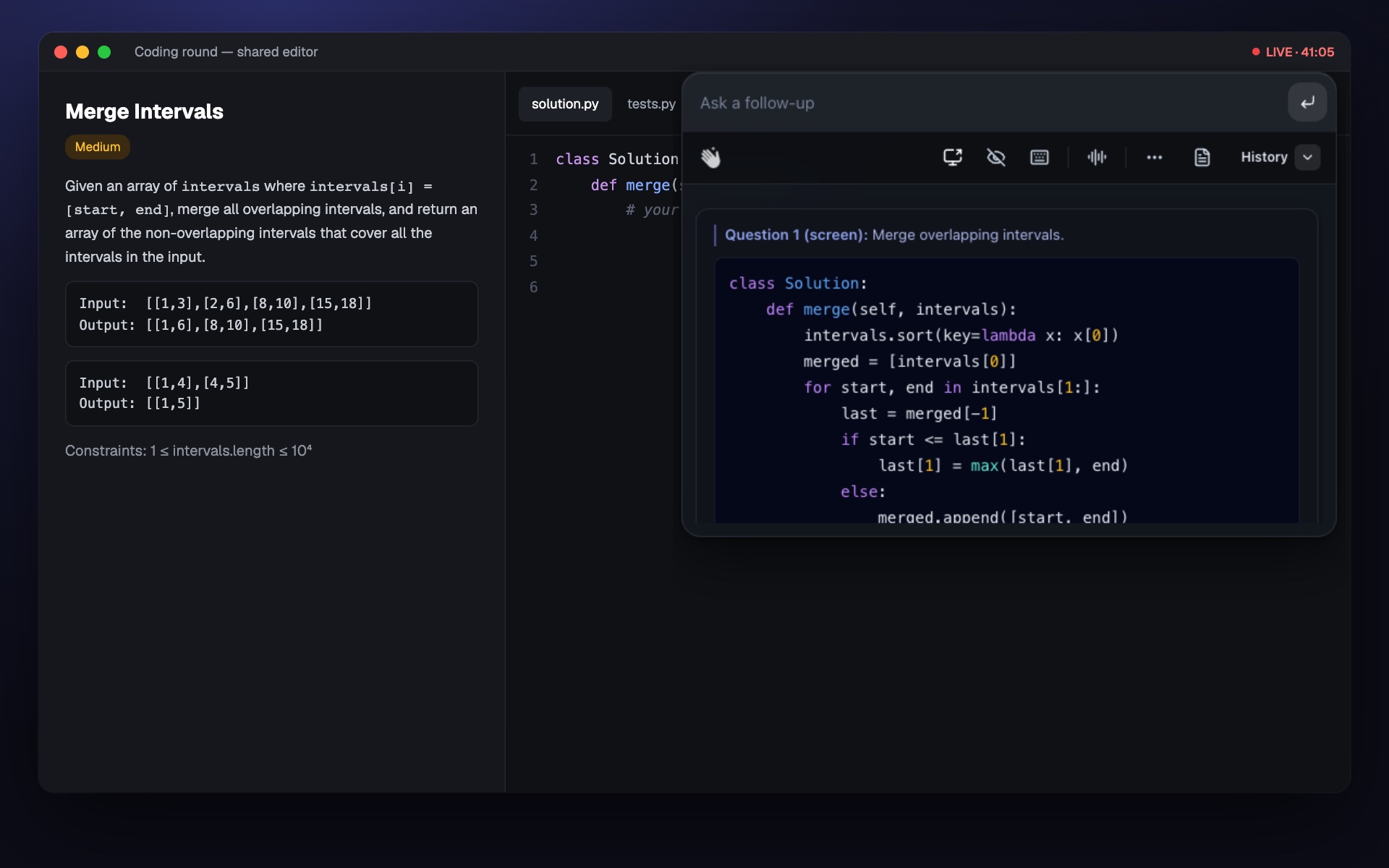Click line number 4 in editor gutter
Image resolution: width=1389 pixels, height=868 pixels.
coord(533,236)
